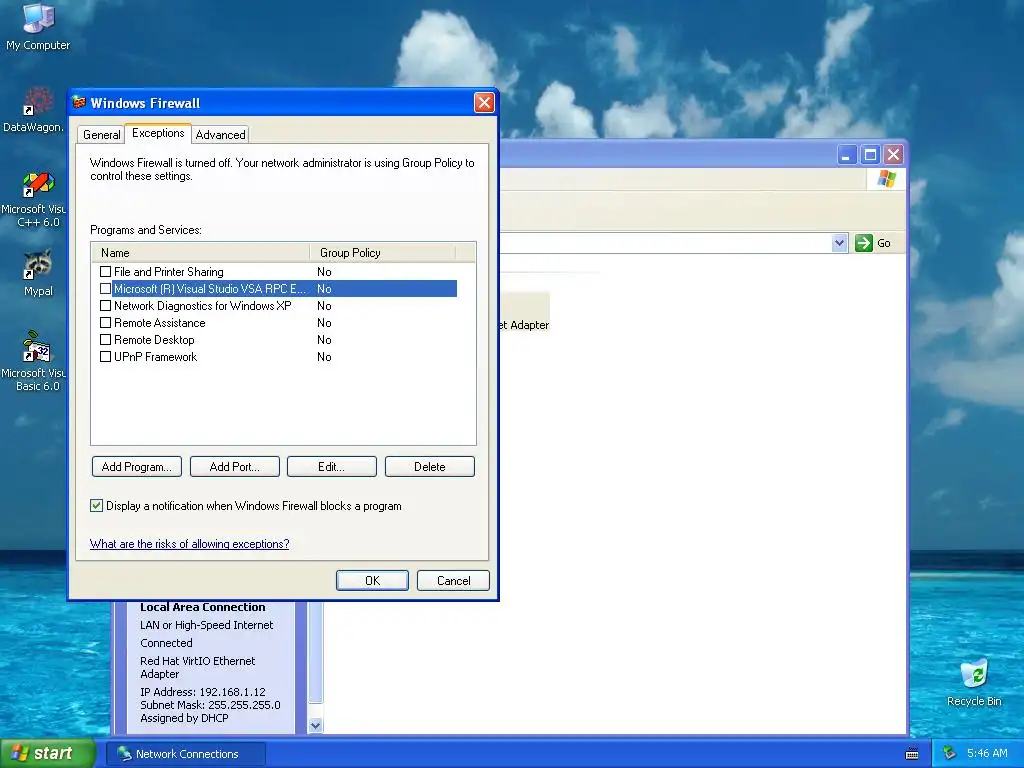This screenshot has width=1024, height=768.
Task: Click the taskbar clock showing 5:46 AM
Action: tap(987, 753)
